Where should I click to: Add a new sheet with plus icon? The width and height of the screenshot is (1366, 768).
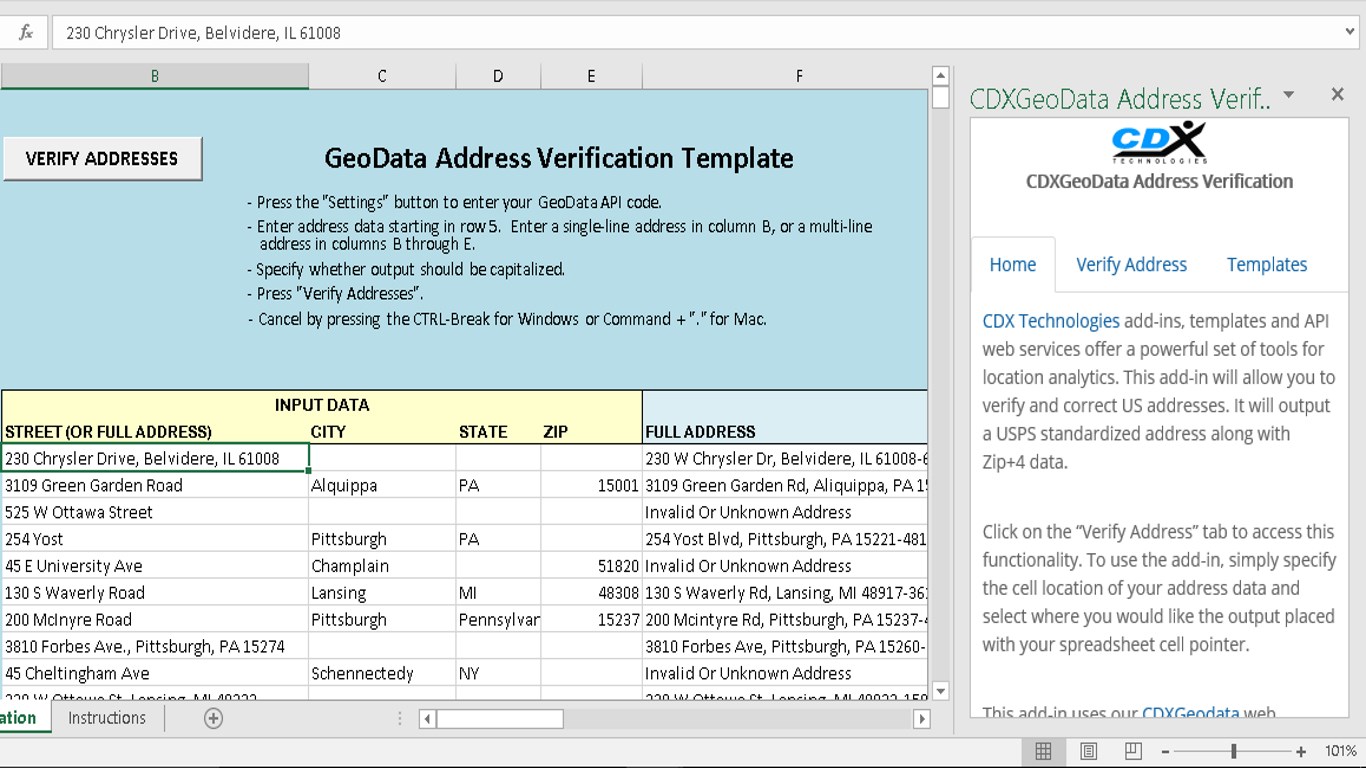pyautogui.click(x=213, y=718)
